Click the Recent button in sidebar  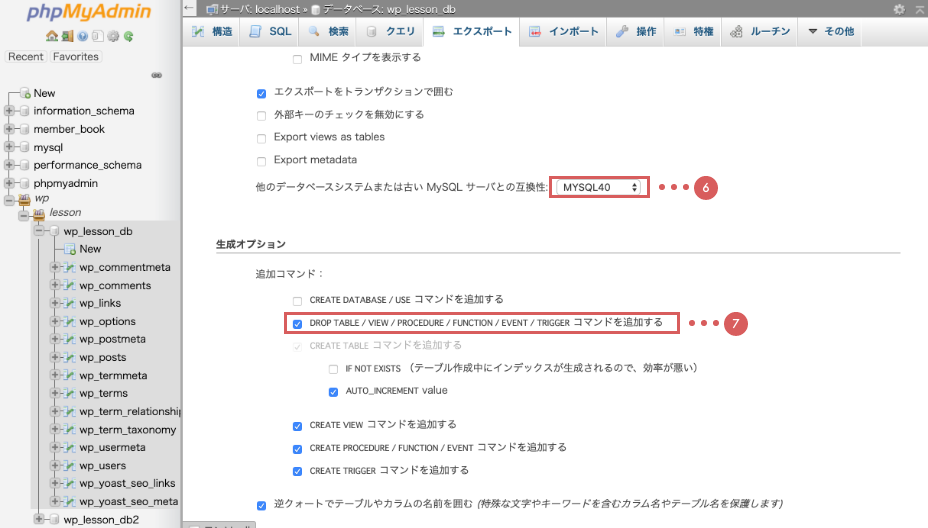coord(26,57)
